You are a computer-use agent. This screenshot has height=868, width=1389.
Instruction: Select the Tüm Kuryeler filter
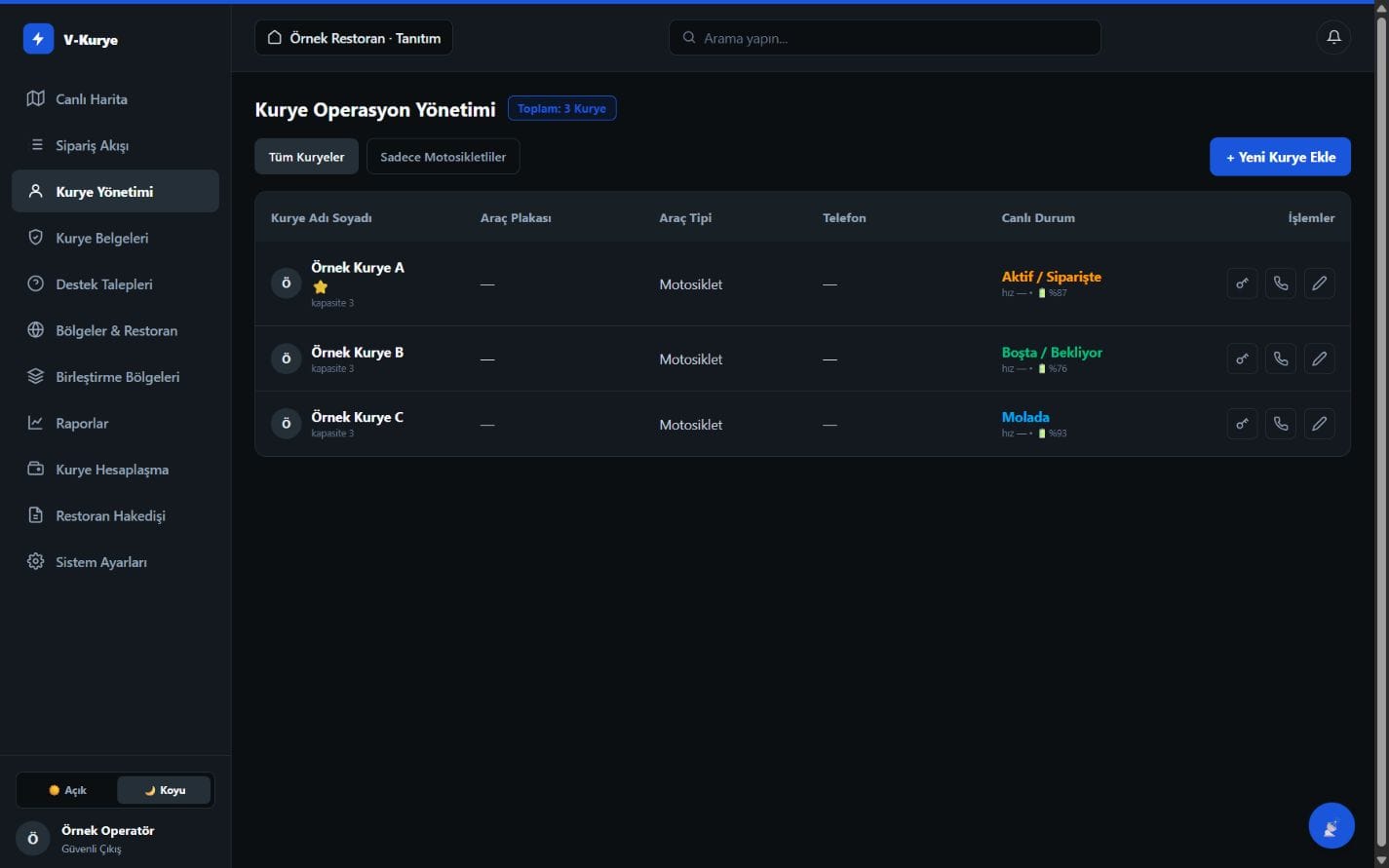(x=306, y=157)
